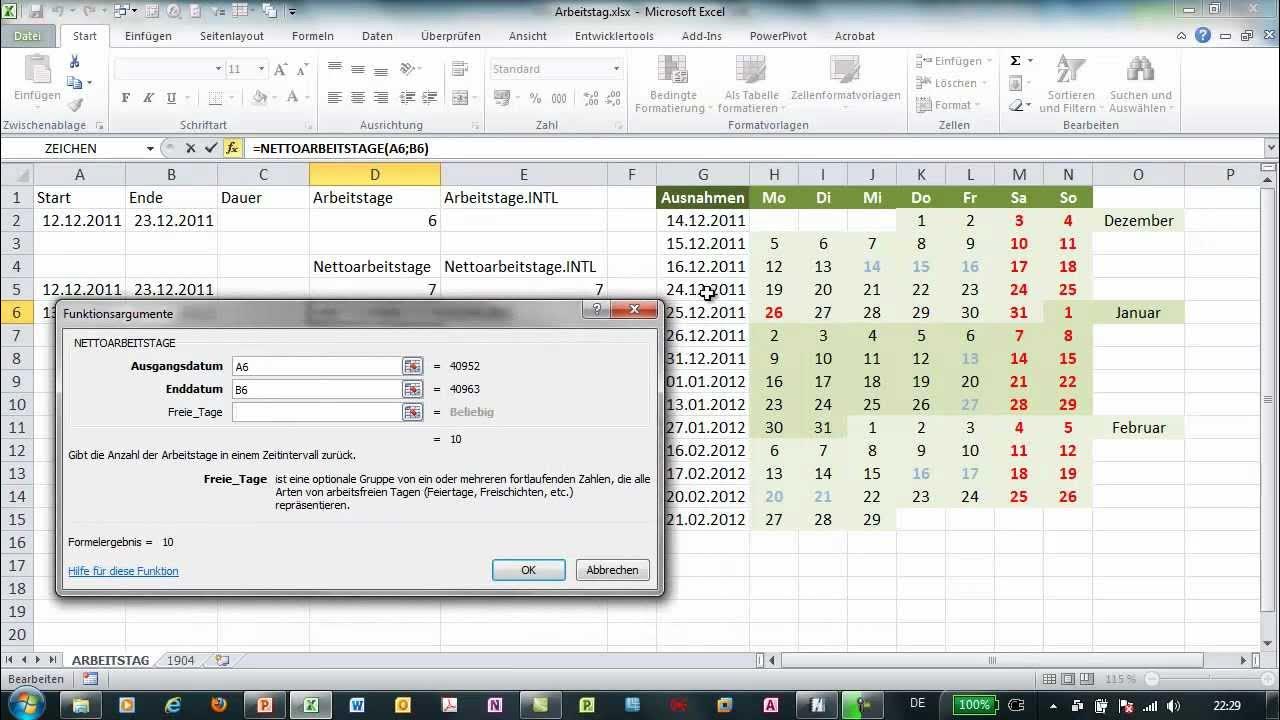Click the Als Tabelle formatieren icon
This screenshot has width=1280, height=720.
coord(751,70)
